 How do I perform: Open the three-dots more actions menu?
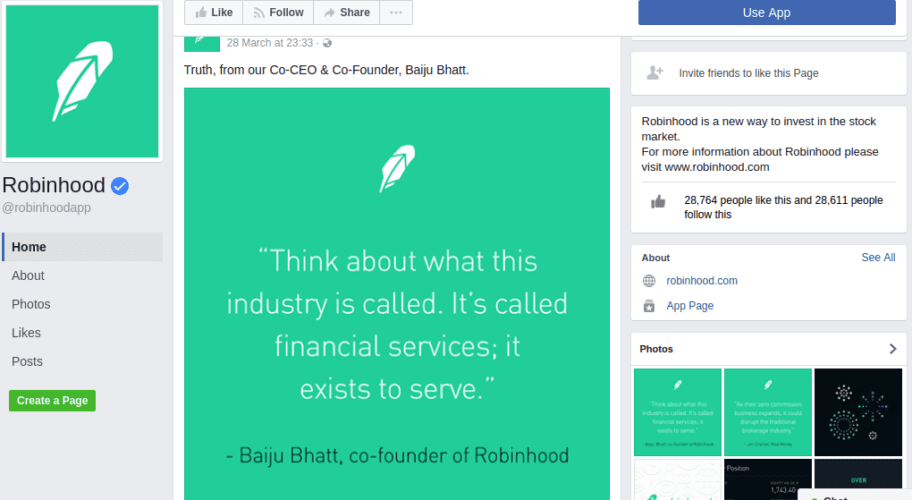(x=396, y=13)
